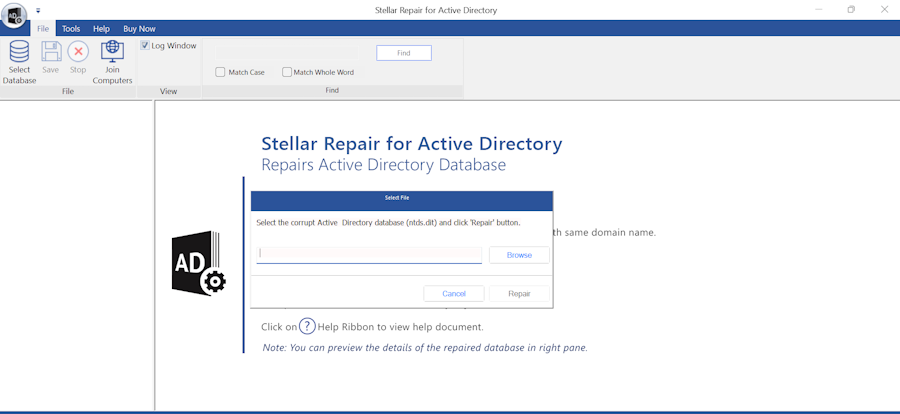This screenshot has height=414, width=900.
Task: Click the Select Database icon
Action: coord(19,52)
